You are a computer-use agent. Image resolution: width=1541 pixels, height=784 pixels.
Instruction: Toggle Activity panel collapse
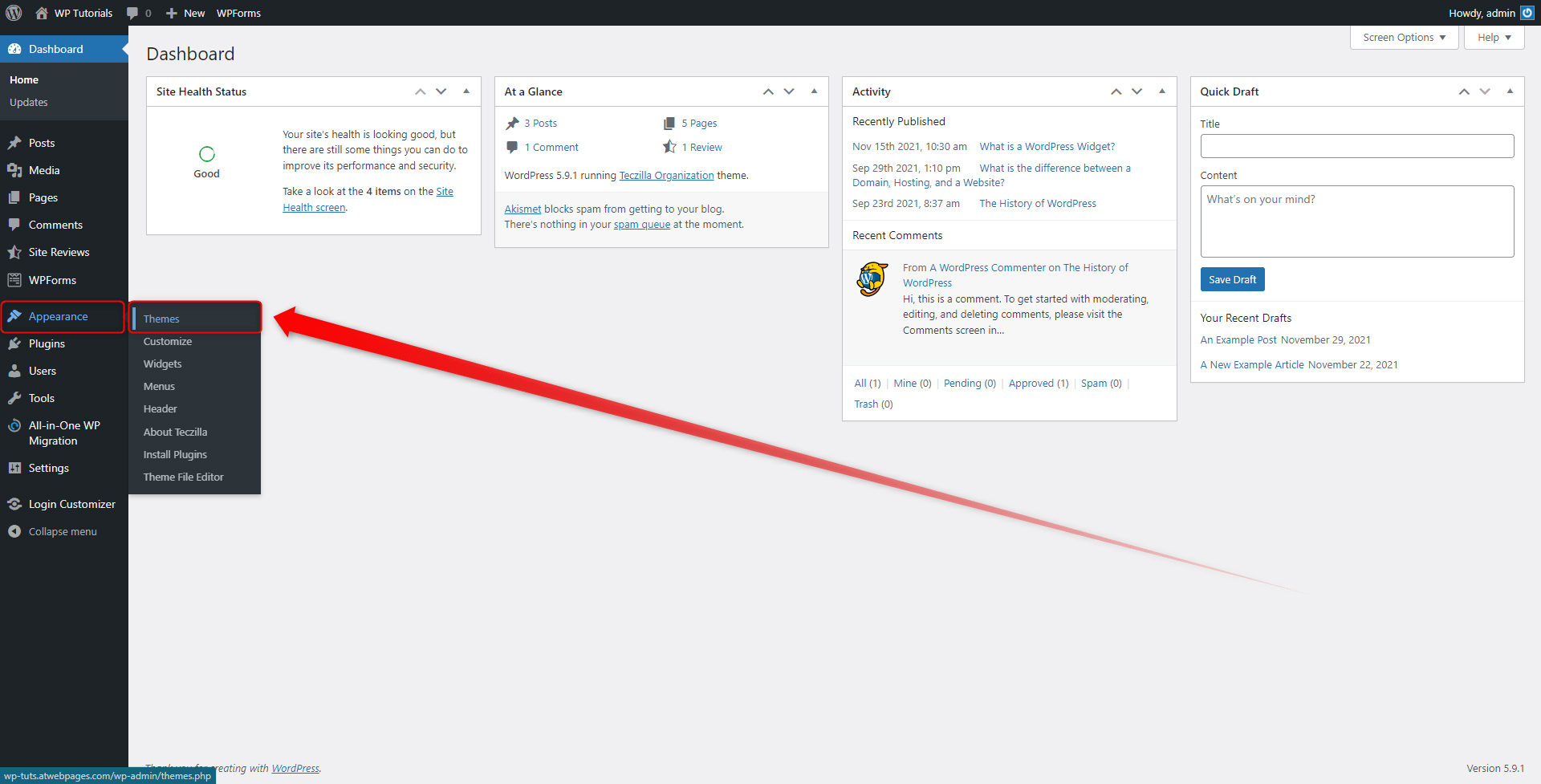tap(1162, 91)
